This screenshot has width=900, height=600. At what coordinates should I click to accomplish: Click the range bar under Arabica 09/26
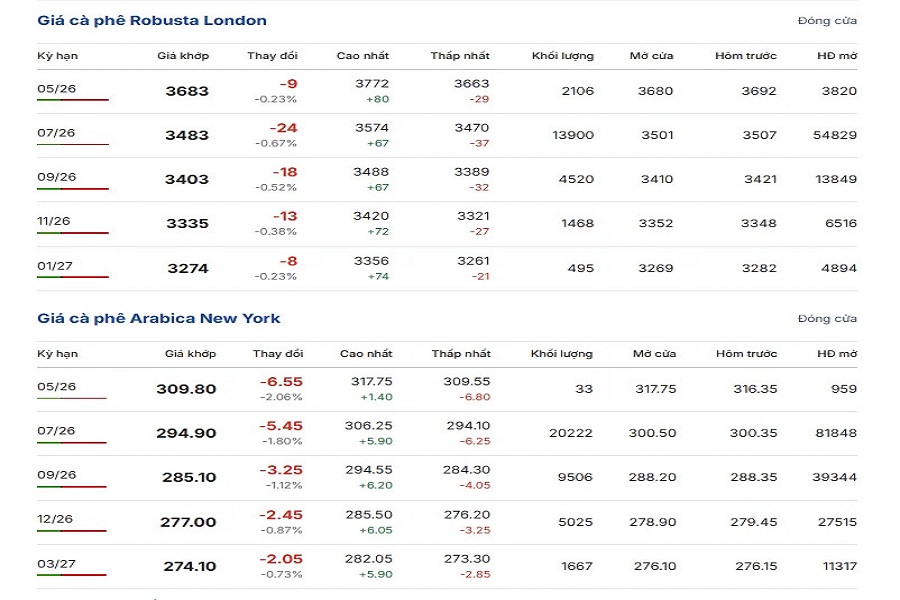72,487
